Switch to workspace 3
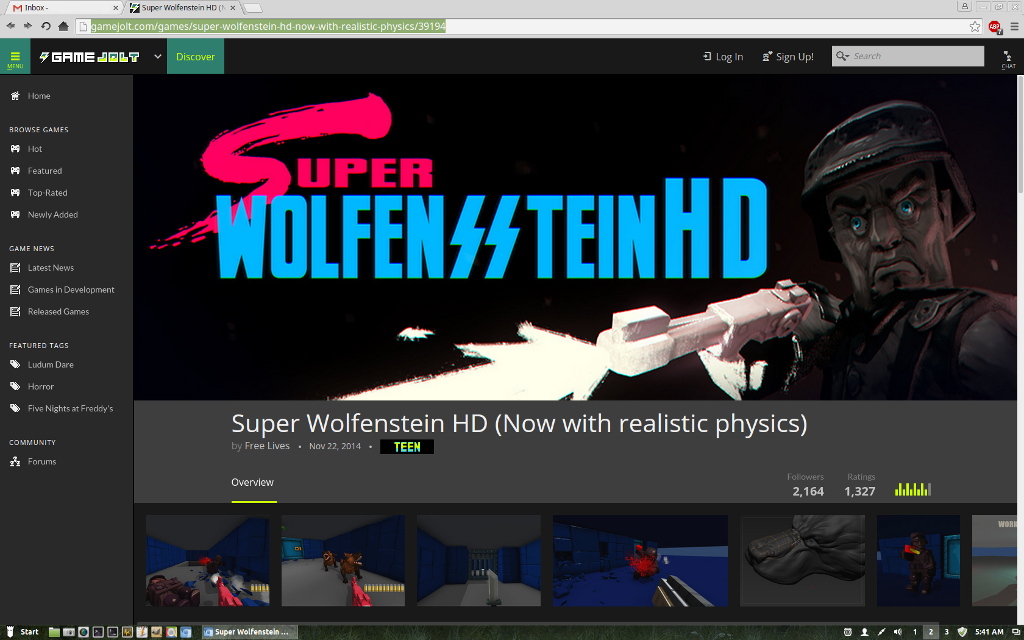The width and height of the screenshot is (1024, 640). click(947, 632)
